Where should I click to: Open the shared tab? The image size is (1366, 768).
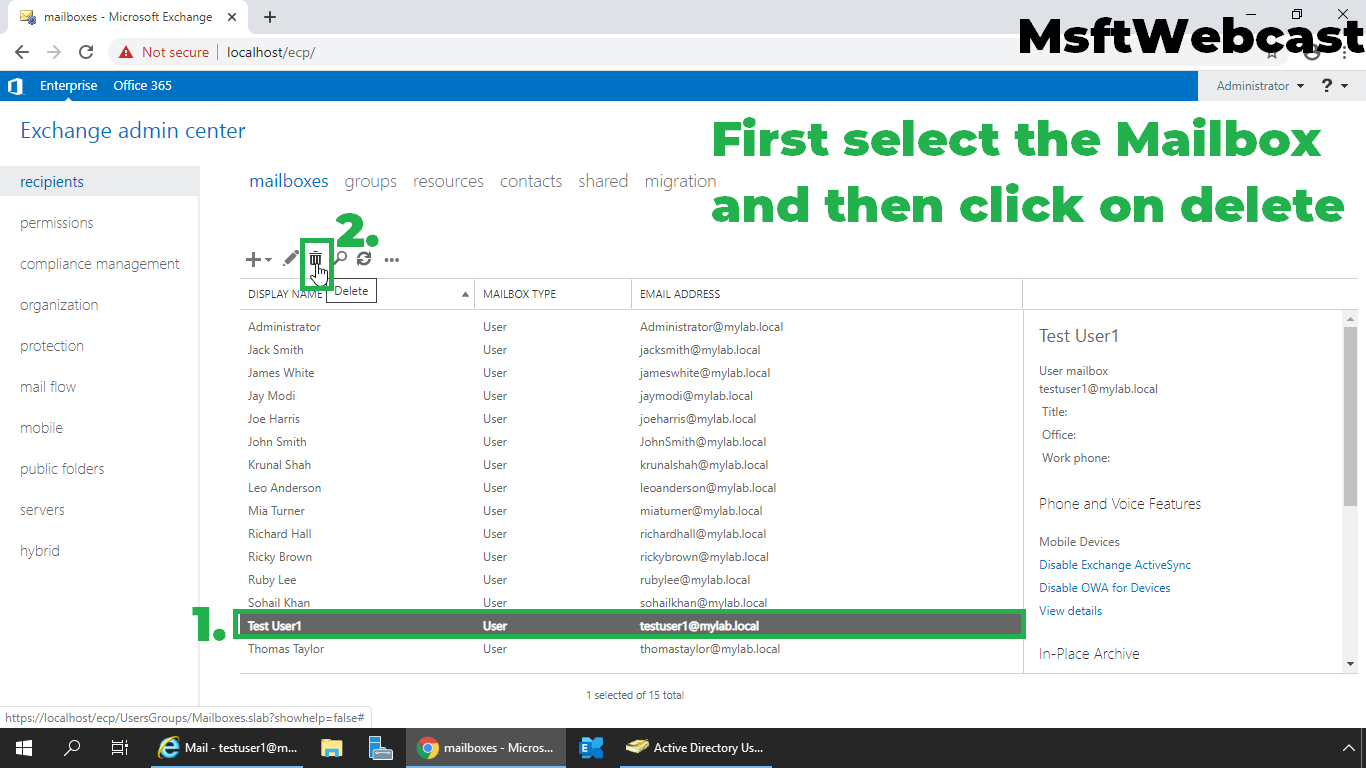[603, 181]
